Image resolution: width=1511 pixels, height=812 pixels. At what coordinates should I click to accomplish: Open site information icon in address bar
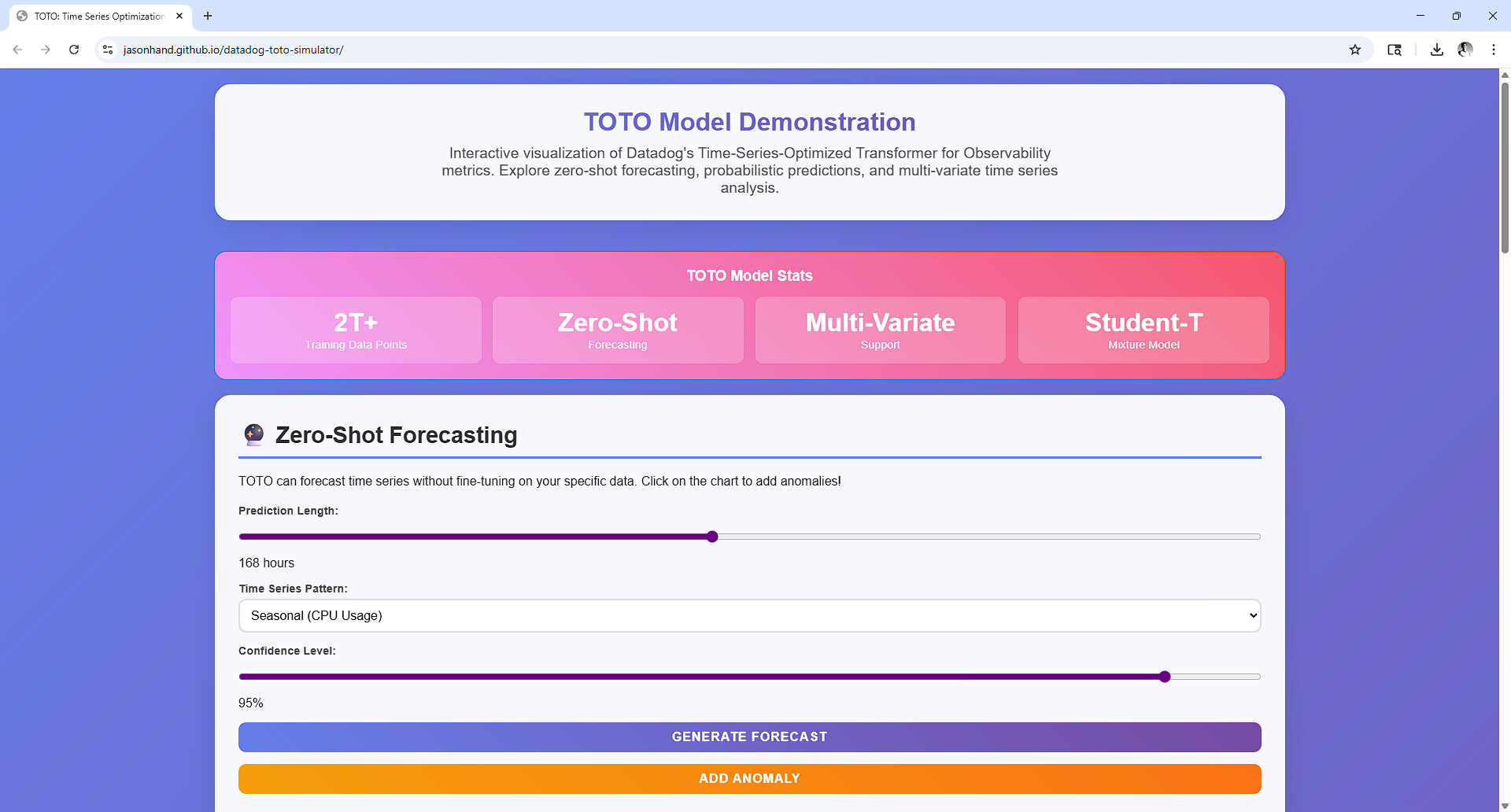(x=108, y=50)
